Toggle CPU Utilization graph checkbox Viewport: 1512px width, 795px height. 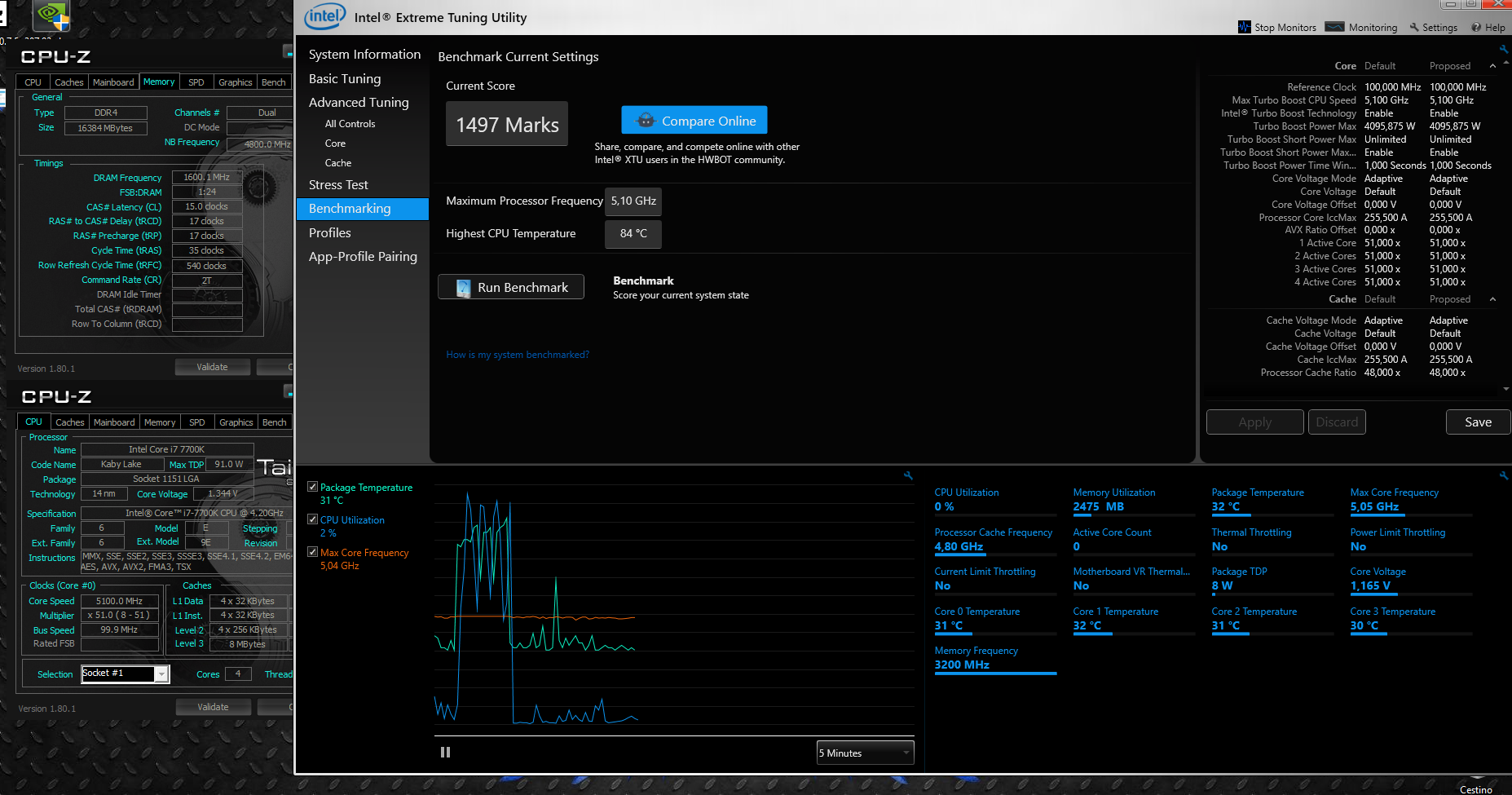coord(312,519)
